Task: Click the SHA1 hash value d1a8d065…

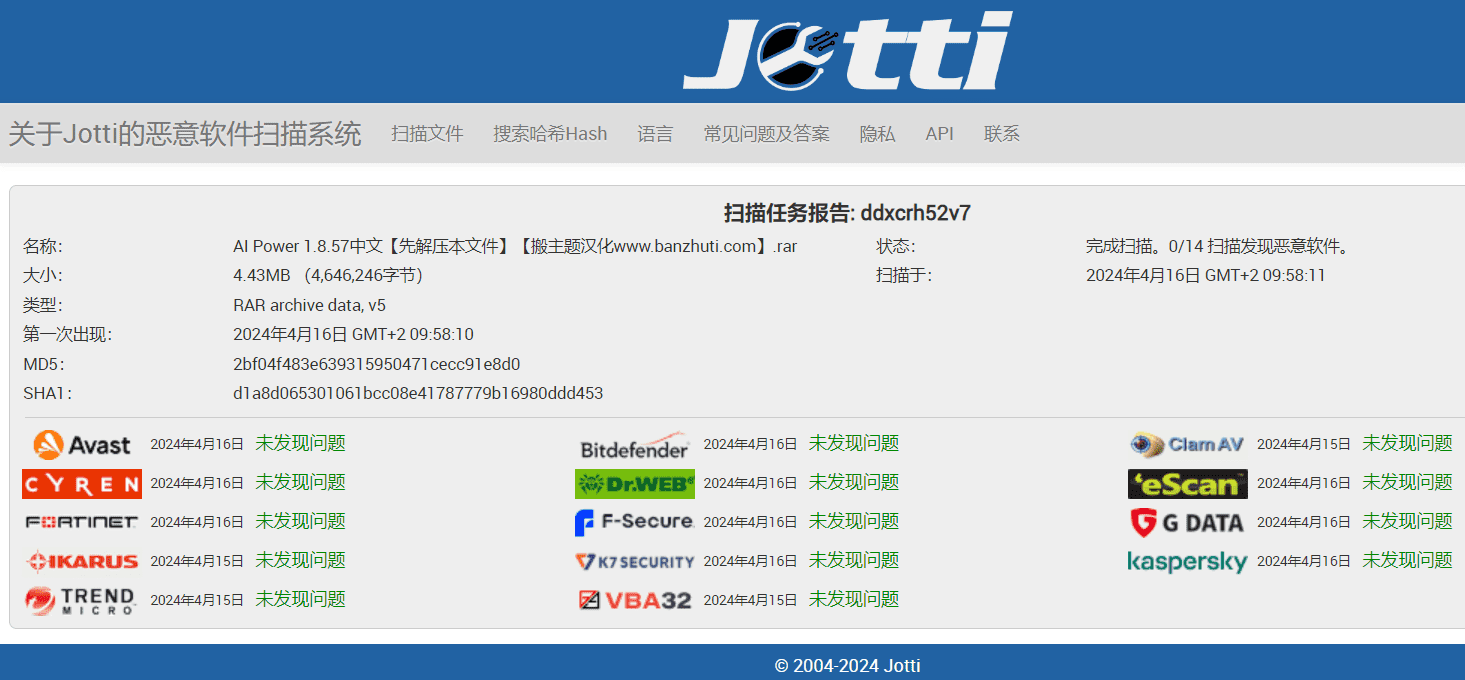Action: [418, 393]
